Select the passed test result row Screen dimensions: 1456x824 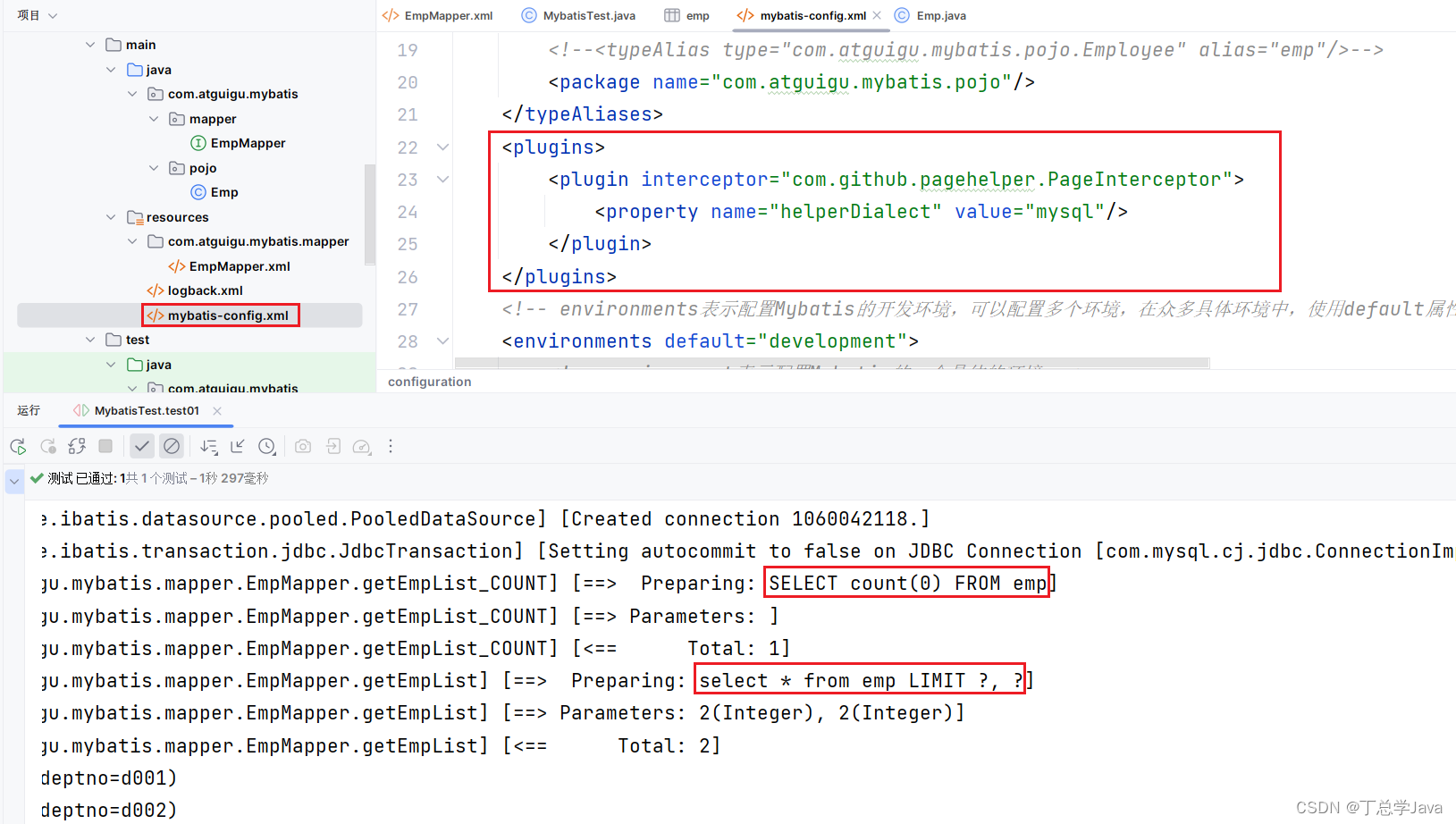[x=149, y=479]
